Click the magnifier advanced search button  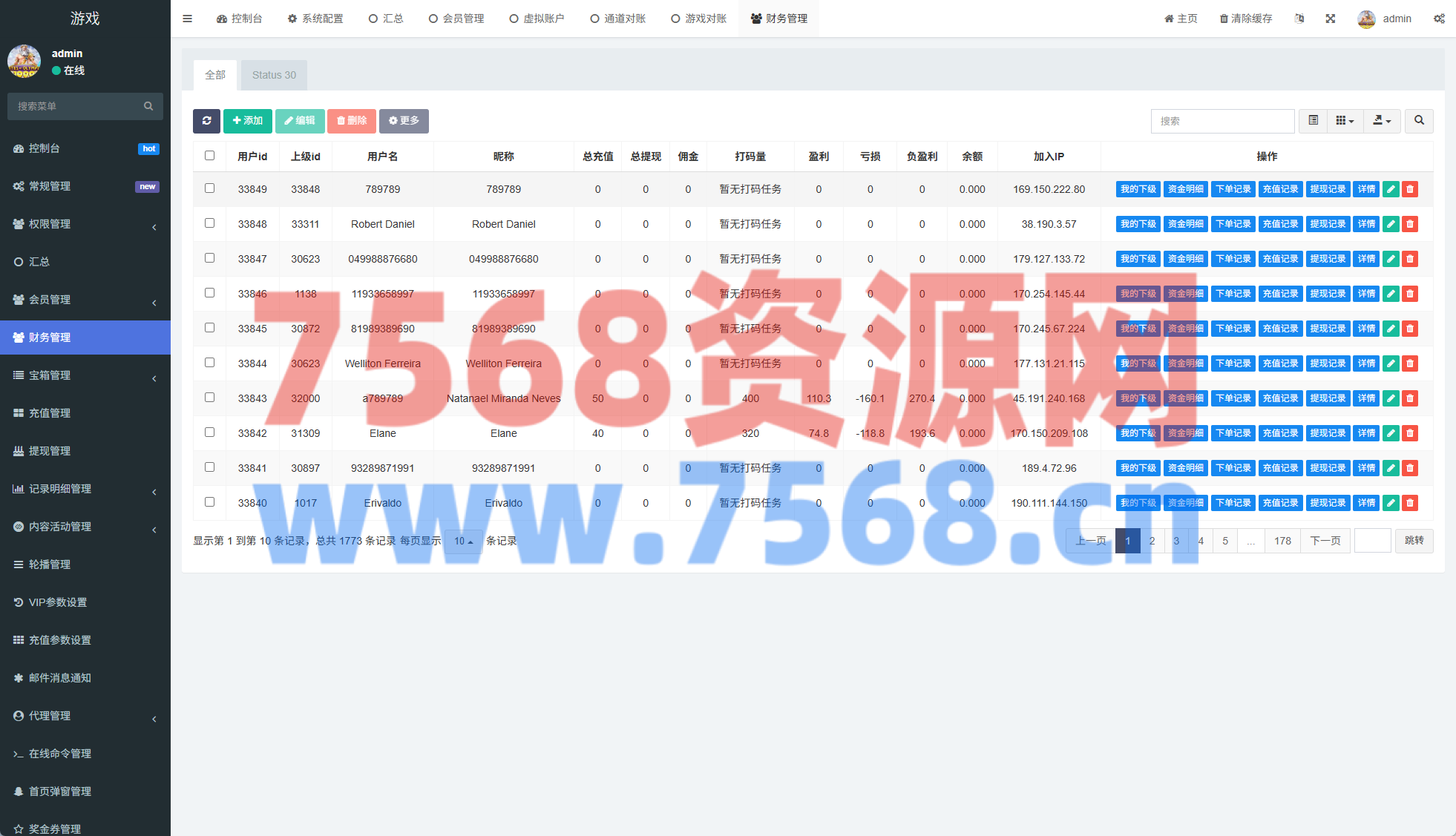tap(1419, 121)
